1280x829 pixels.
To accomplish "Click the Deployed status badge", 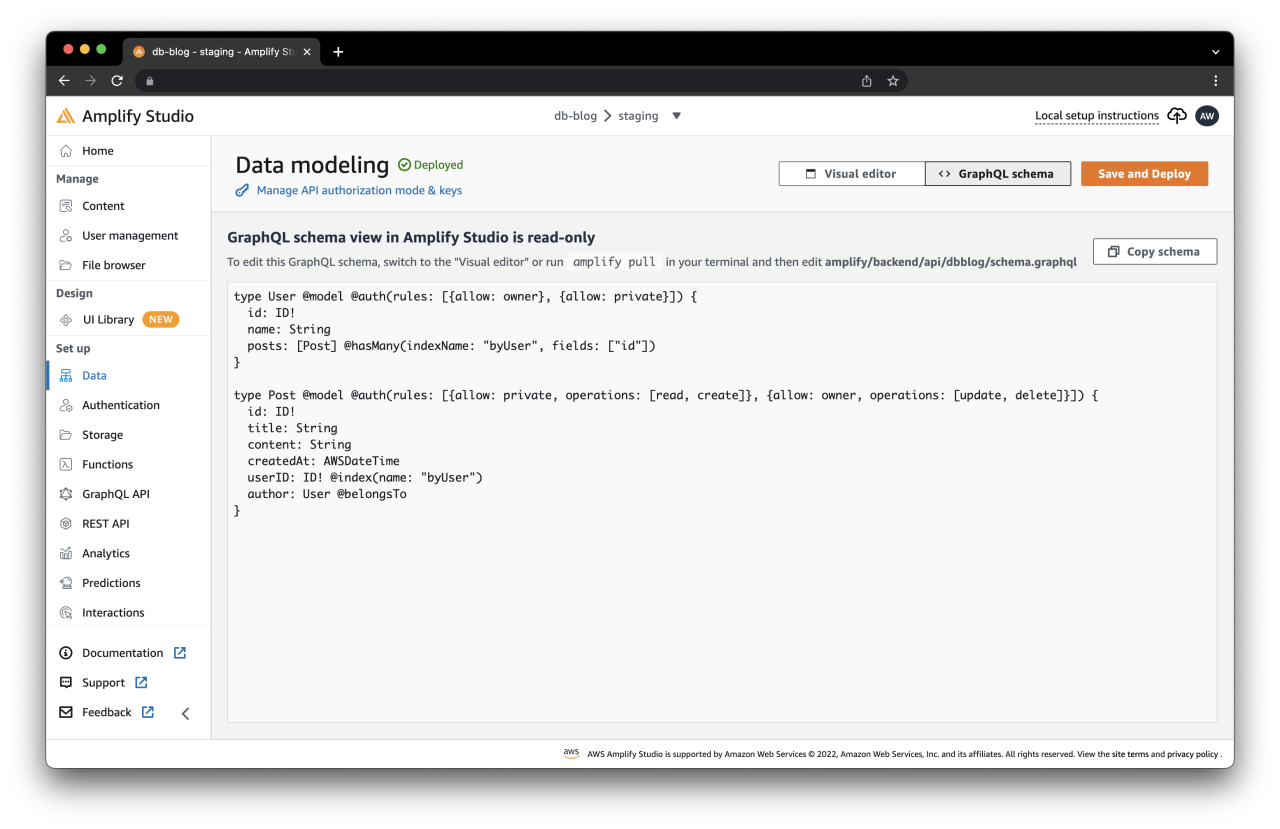I will pyautogui.click(x=431, y=165).
